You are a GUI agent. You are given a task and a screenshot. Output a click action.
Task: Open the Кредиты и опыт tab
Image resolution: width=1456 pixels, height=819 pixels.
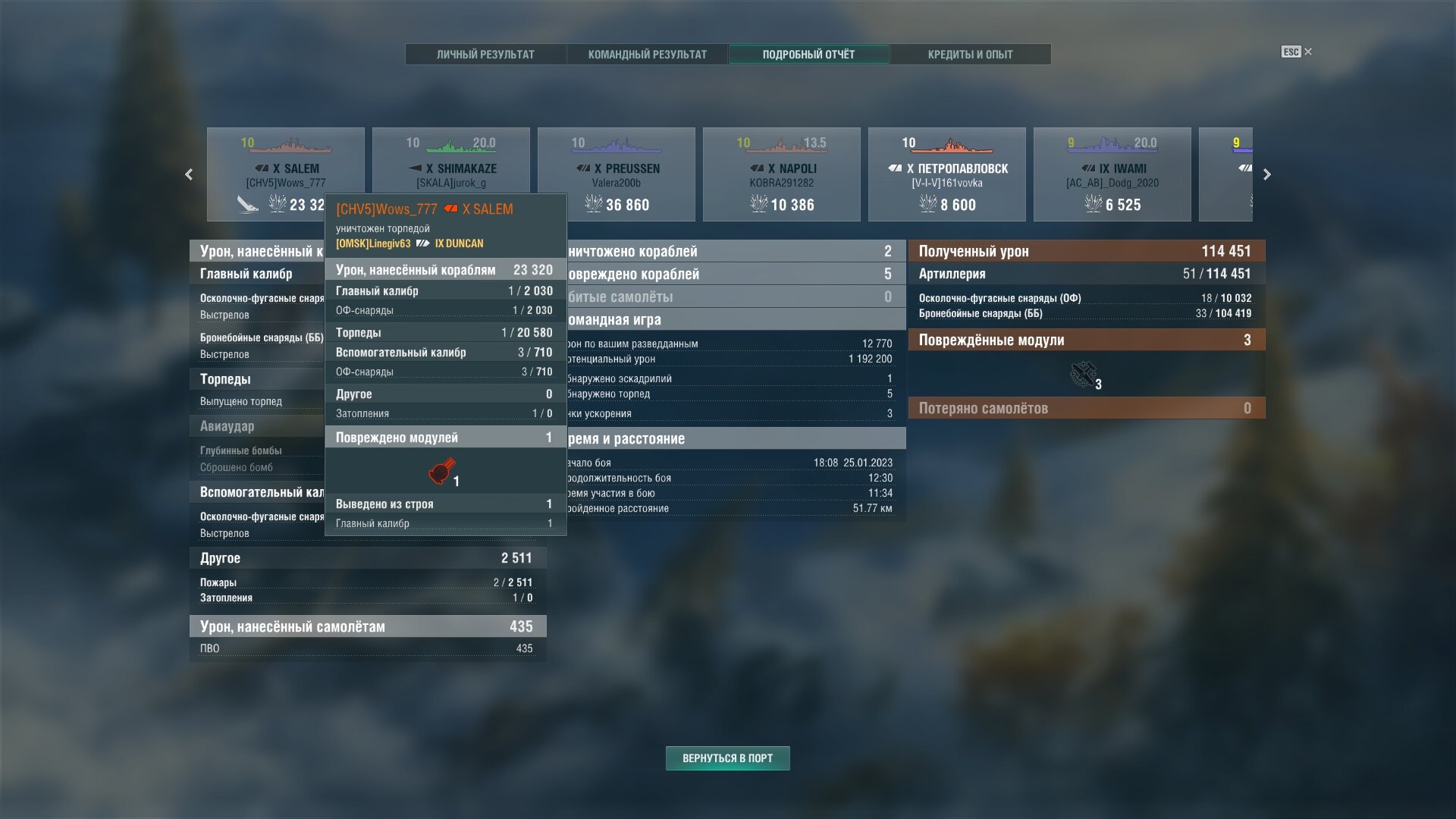click(x=970, y=55)
